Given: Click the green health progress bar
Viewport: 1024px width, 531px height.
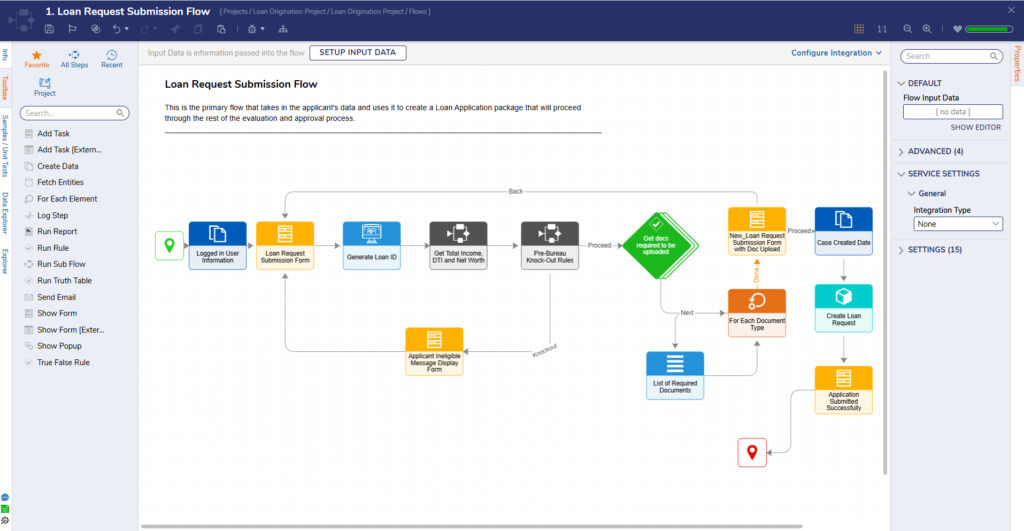Looking at the screenshot, I should tap(987, 29).
